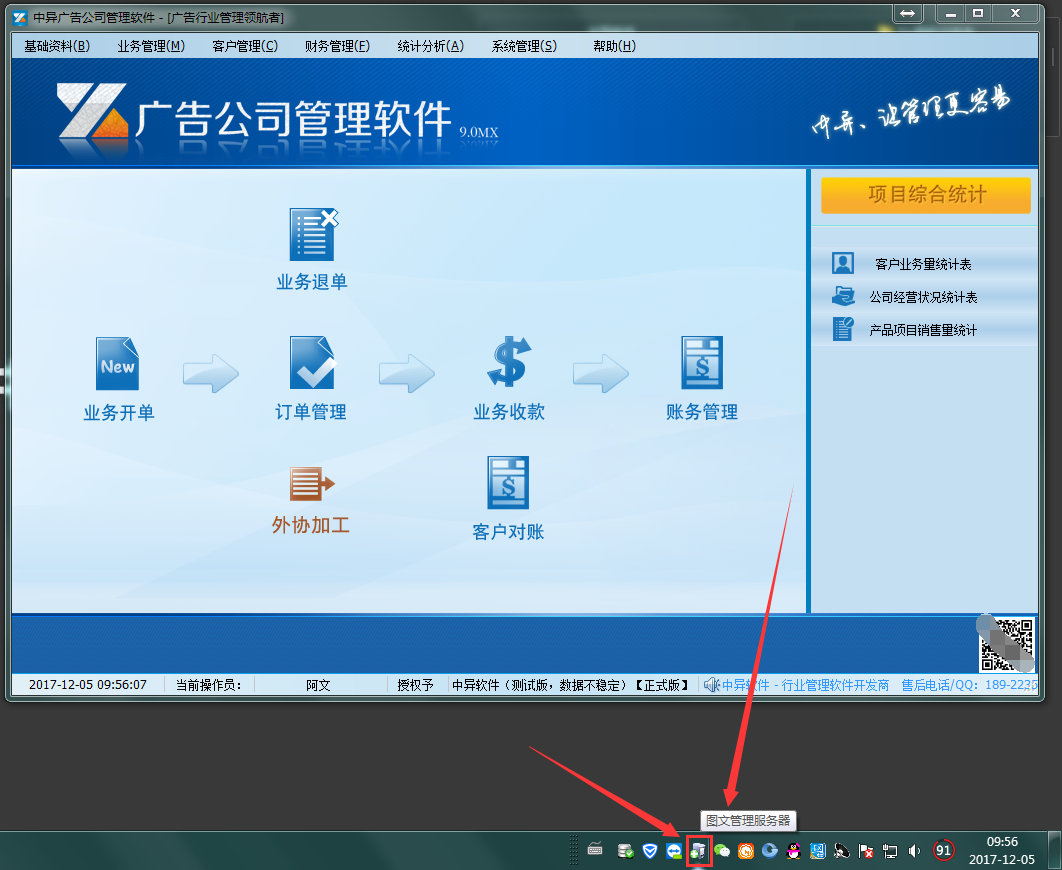Click status bar date 2017-12-05 09:56:07
The height and width of the screenshot is (870, 1062).
pyautogui.click(x=87, y=684)
